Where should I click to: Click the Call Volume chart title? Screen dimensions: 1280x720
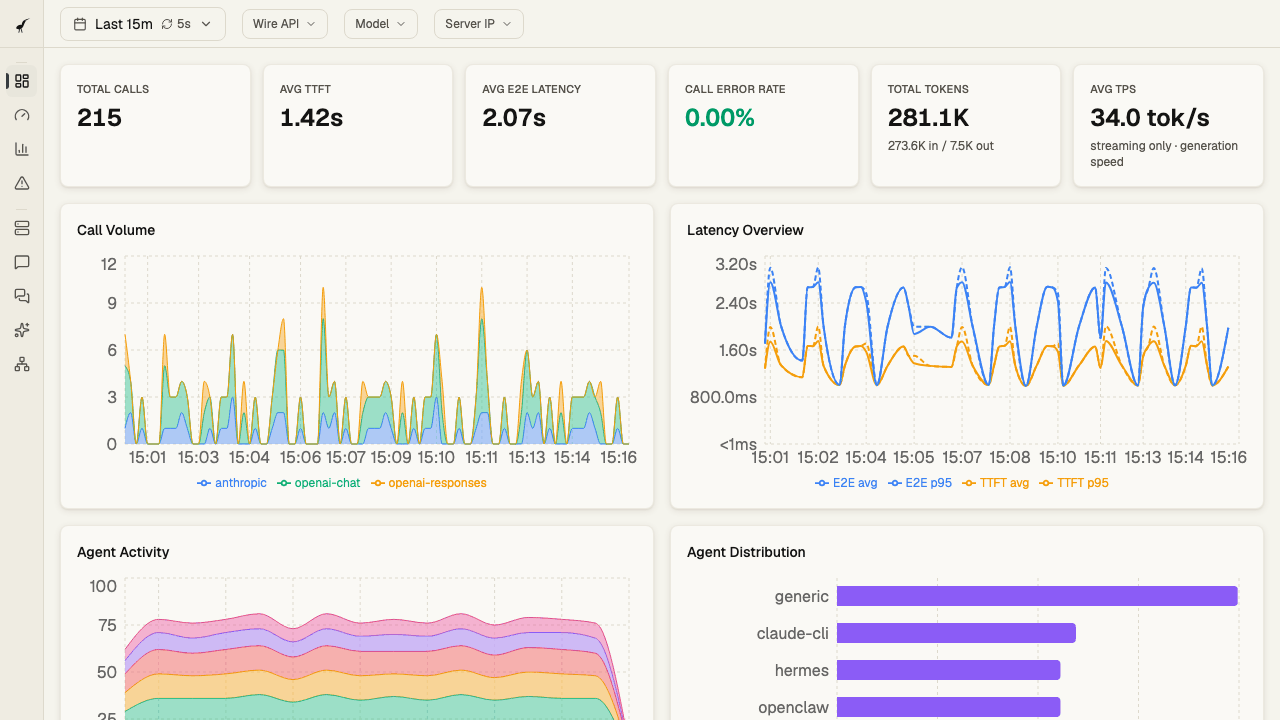tap(116, 230)
